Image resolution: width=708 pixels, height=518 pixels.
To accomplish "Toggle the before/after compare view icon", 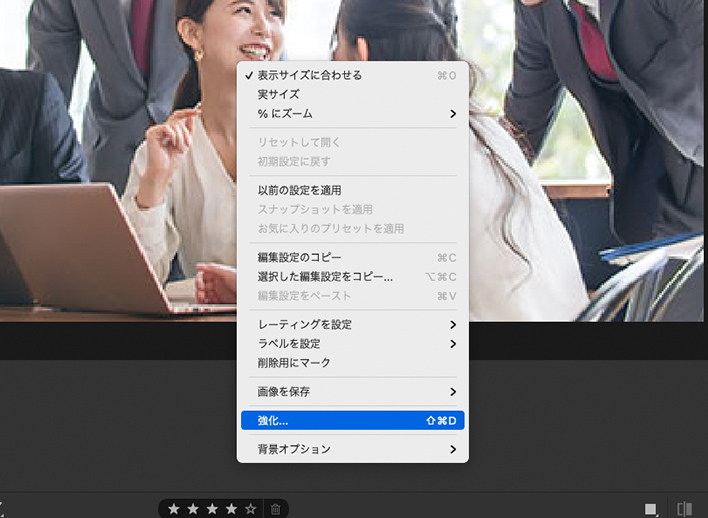I will point(685,509).
